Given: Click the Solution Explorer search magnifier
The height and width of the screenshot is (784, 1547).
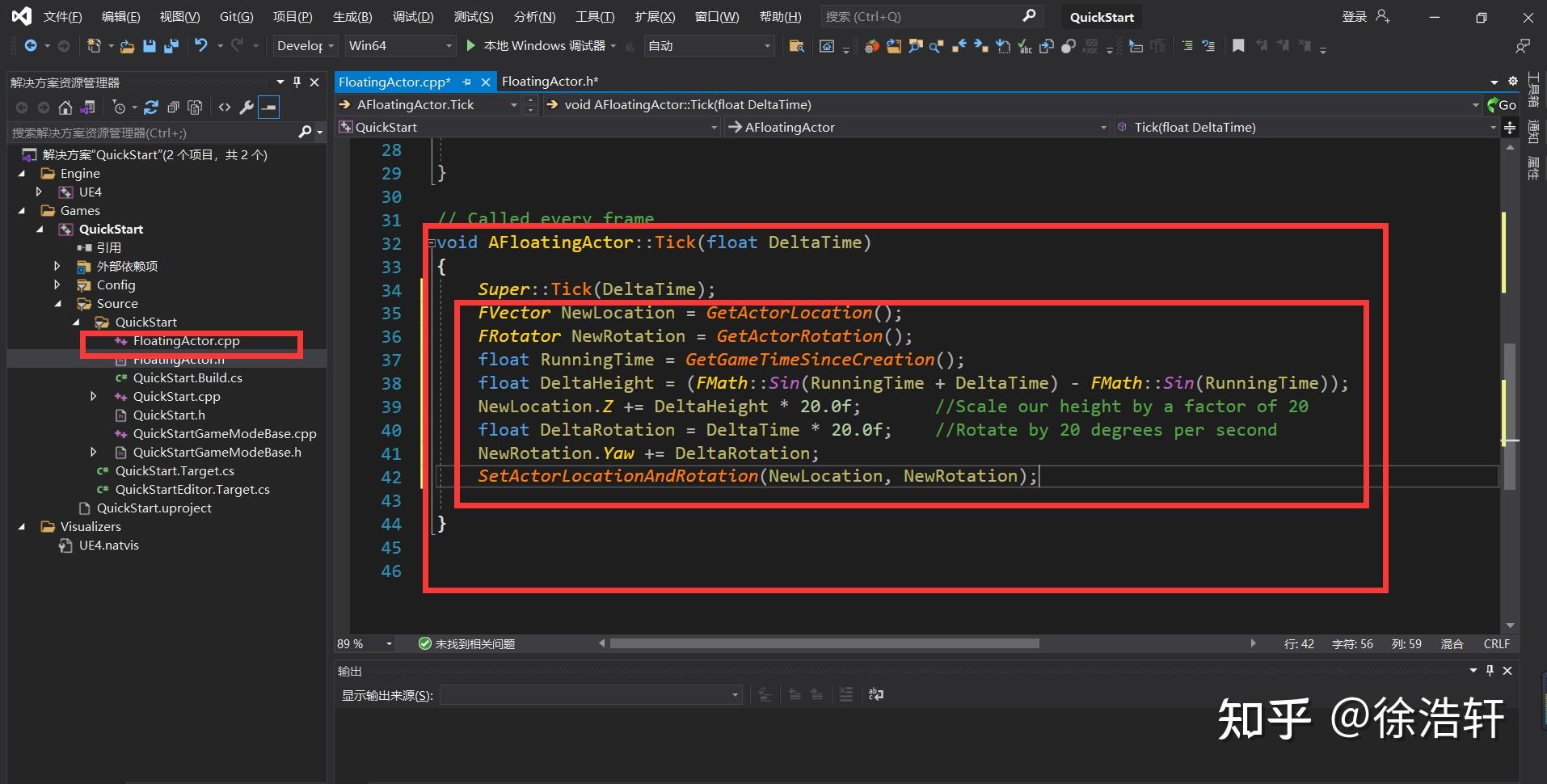Looking at the screenshot, I should coord(305,132).
